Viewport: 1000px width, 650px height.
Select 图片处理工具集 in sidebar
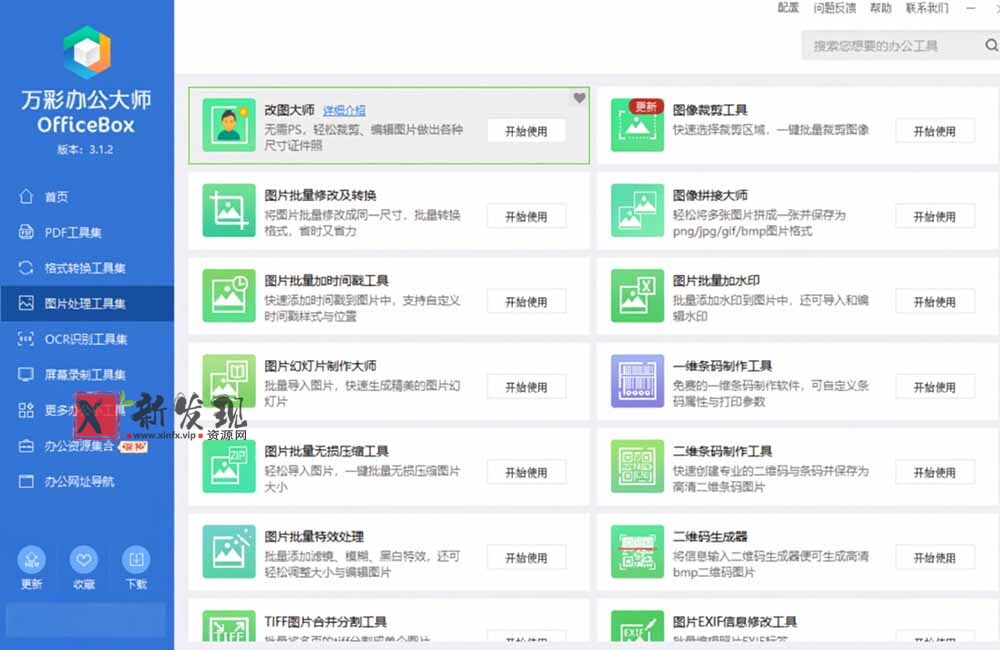pyautogui.click(x=87, y=303)
